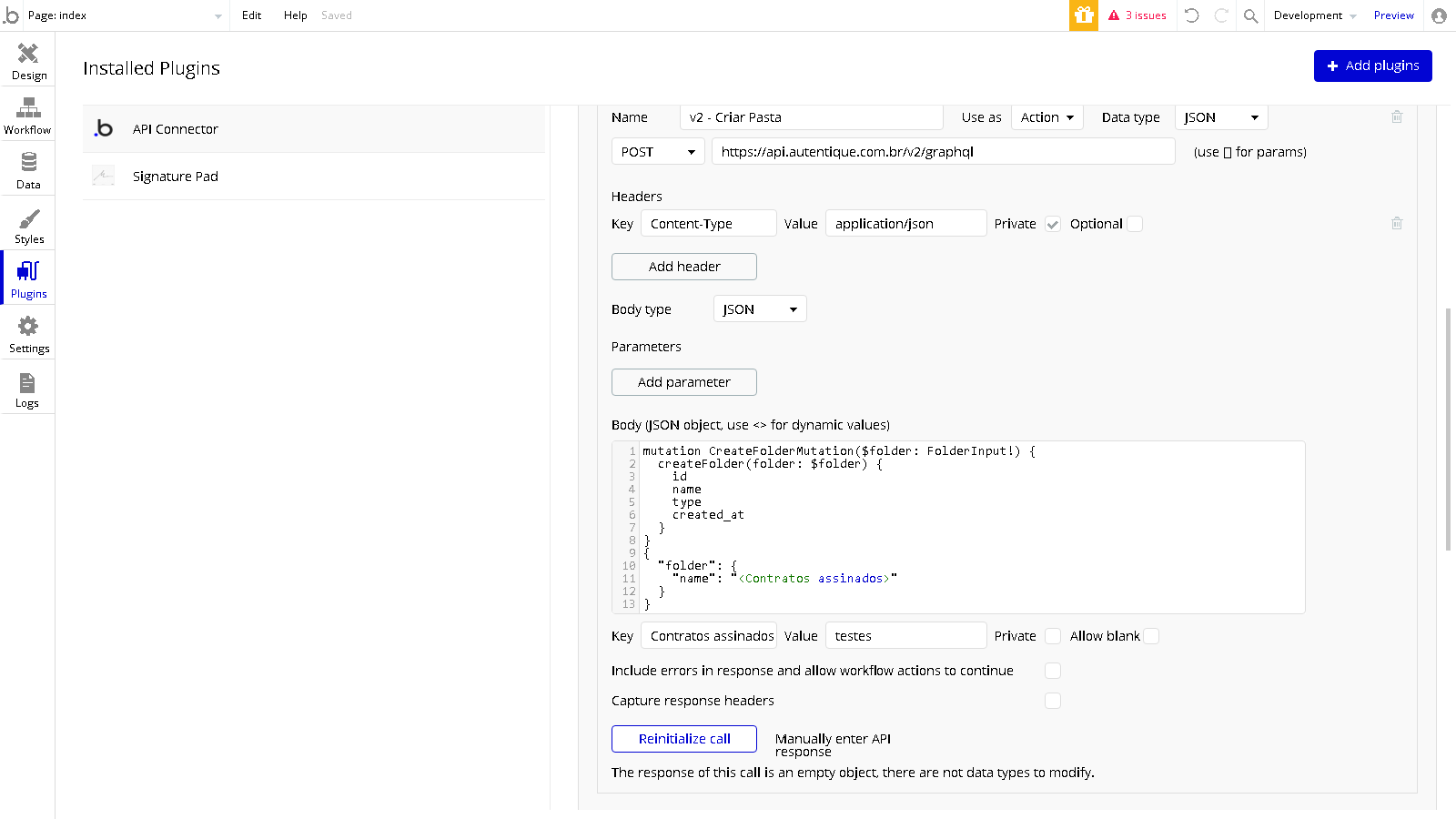Open the Page: index dropdown
The width and height of the screenshot is (1456, 819).
click(x=125, y=15)
